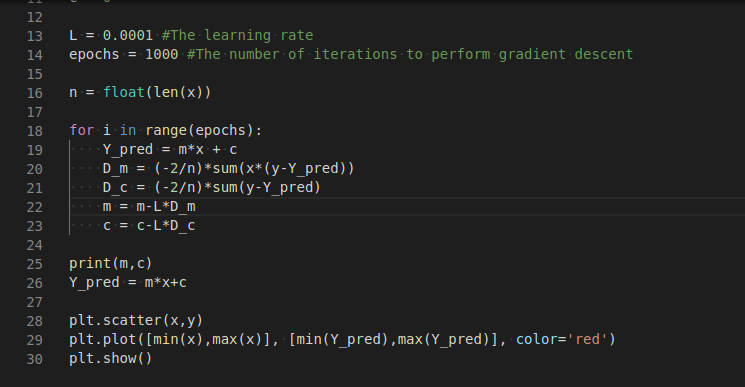The height and width of the screenshot is (387, 745).
Task: Click line number 13 in the gutter
Action: (35, 36)
